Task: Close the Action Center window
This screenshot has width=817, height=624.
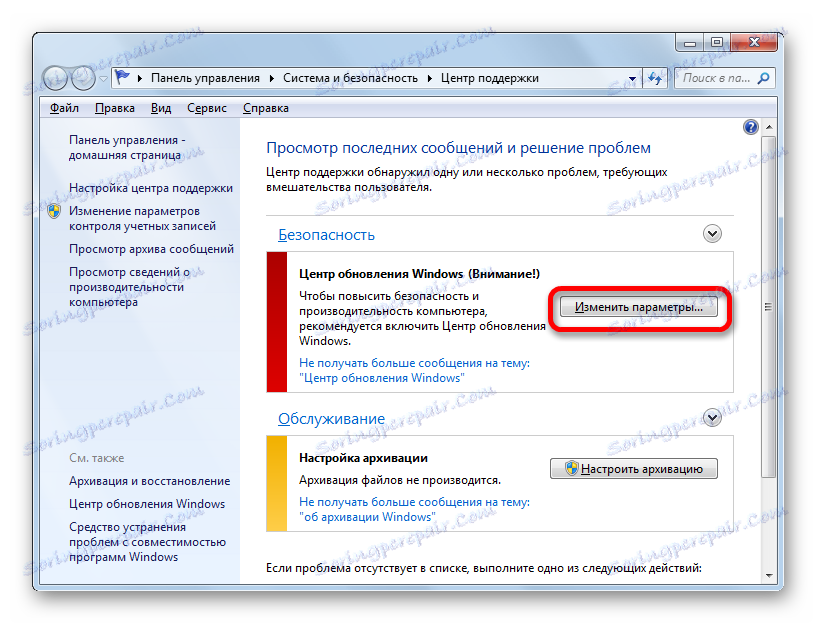Action: coord(753,43)
